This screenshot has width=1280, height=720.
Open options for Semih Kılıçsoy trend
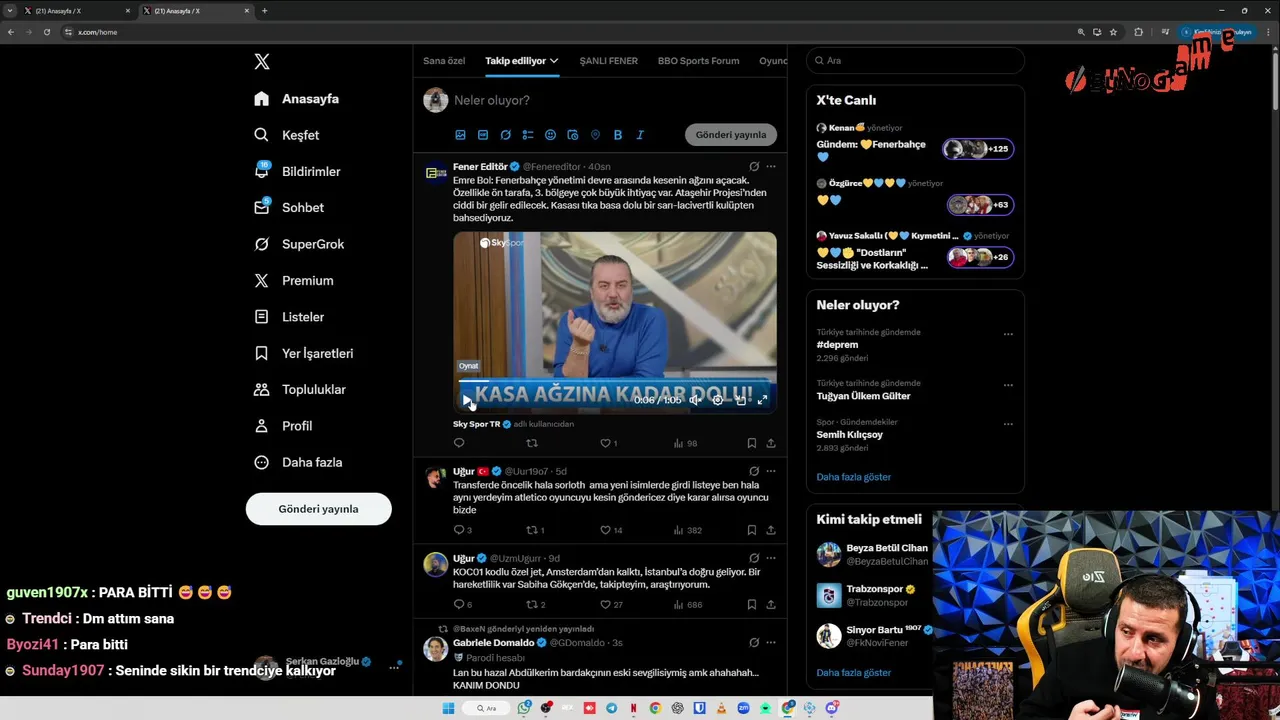[x=1008, y=424]
